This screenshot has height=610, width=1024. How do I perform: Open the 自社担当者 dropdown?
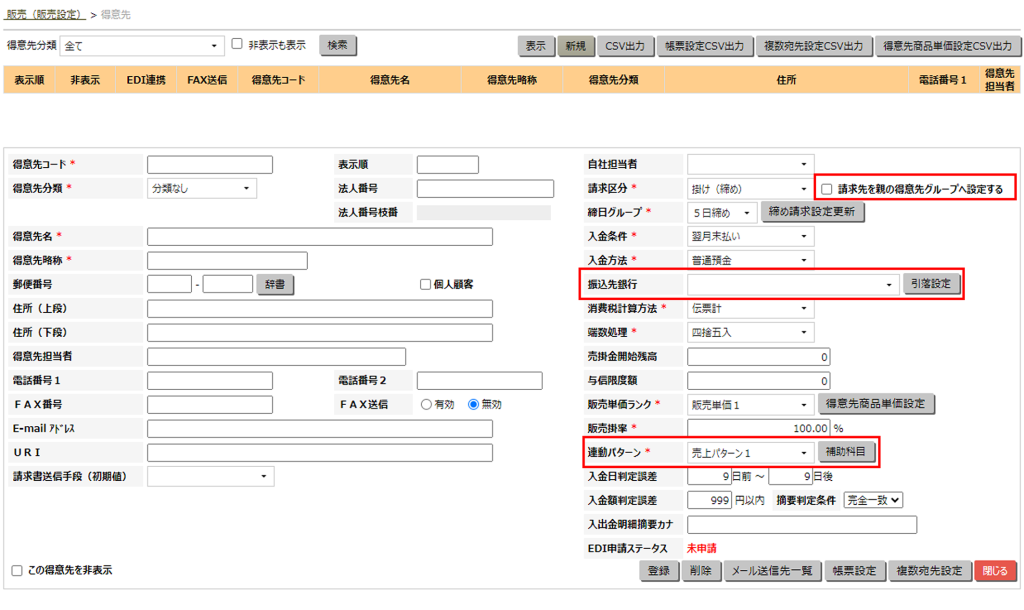point(750,164)
